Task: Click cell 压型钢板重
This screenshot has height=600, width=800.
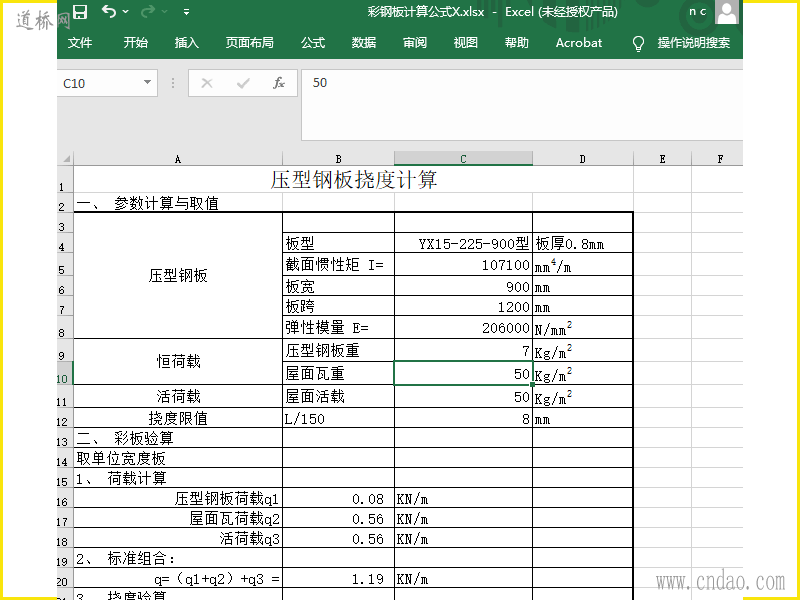Action: (x=338, y=350)
